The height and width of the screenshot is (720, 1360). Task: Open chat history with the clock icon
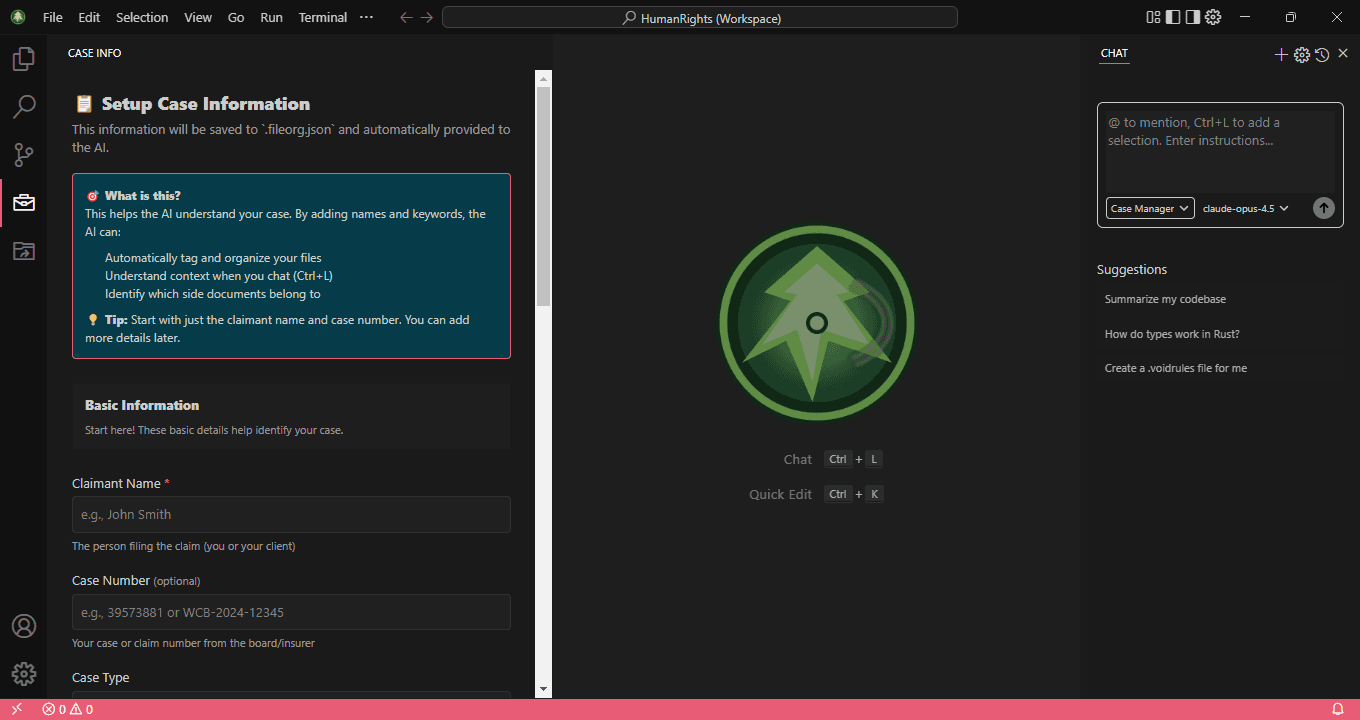pyautogui.click(x=1322, y=55)
